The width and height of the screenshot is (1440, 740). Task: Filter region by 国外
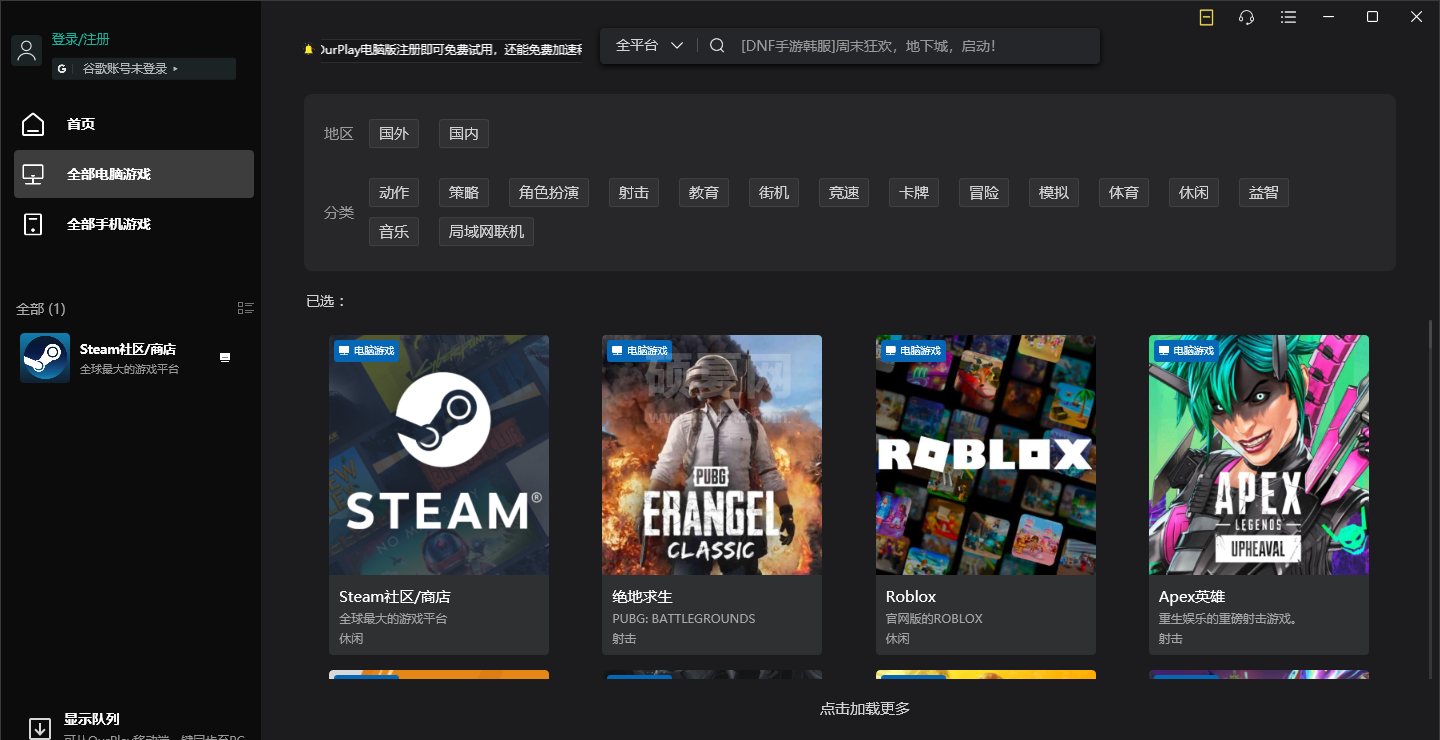click(x=394, y=133)
